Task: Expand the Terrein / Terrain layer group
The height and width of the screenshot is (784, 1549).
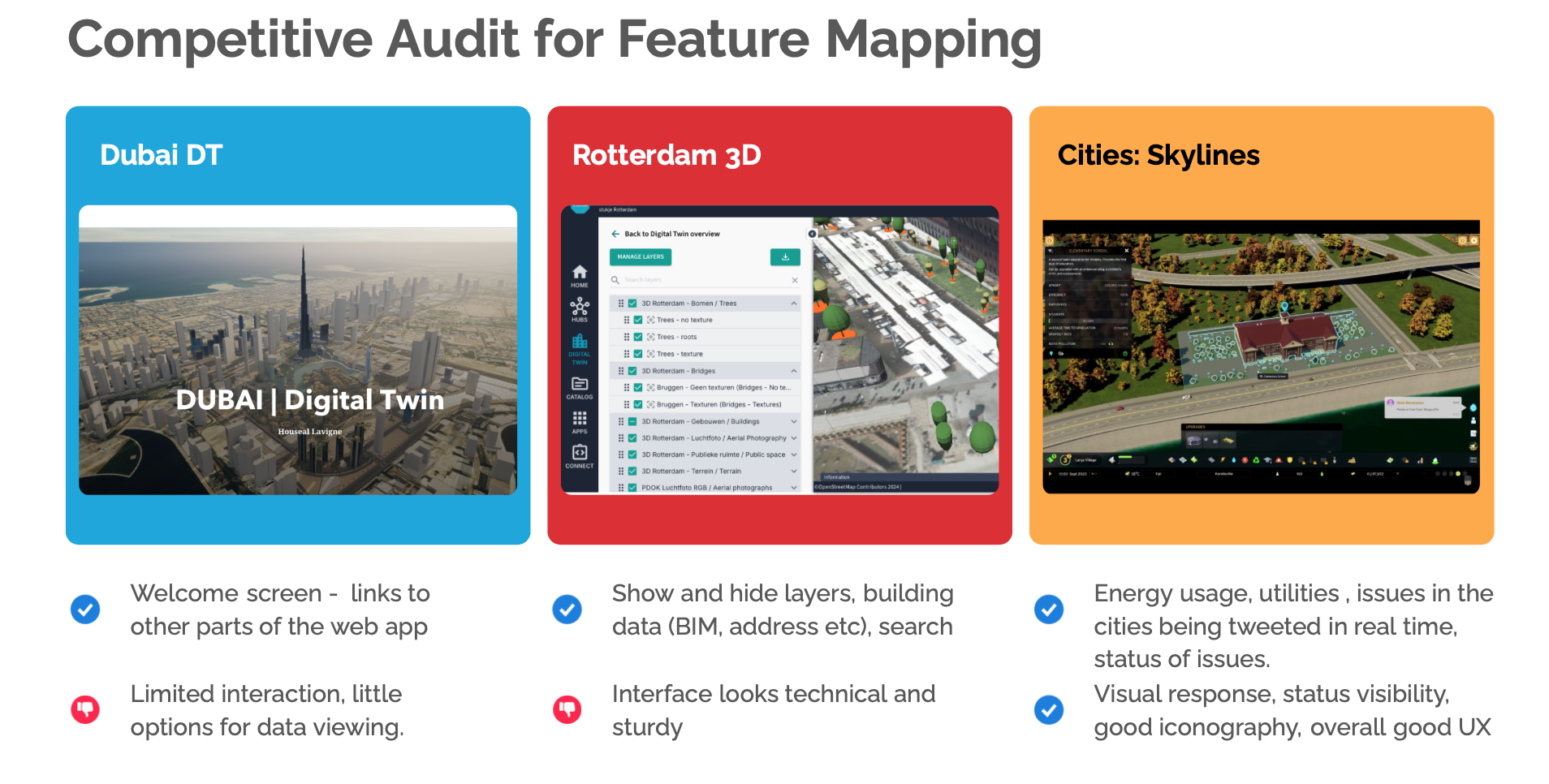Action: [793, 471]
